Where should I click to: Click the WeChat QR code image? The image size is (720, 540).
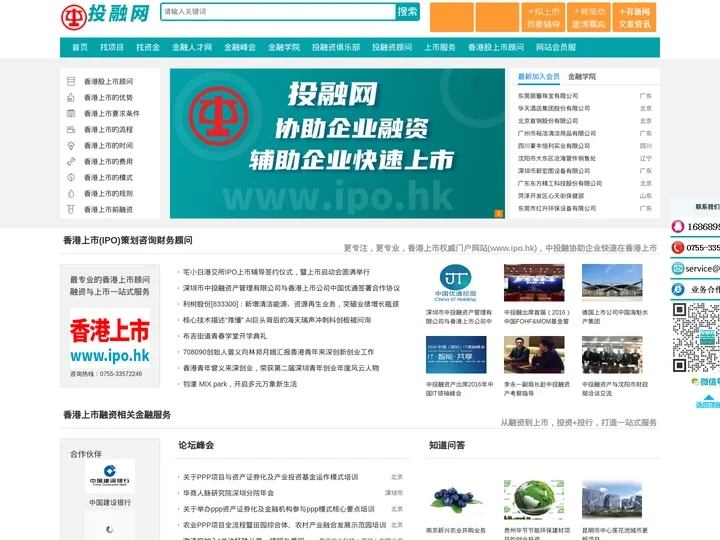696,337
